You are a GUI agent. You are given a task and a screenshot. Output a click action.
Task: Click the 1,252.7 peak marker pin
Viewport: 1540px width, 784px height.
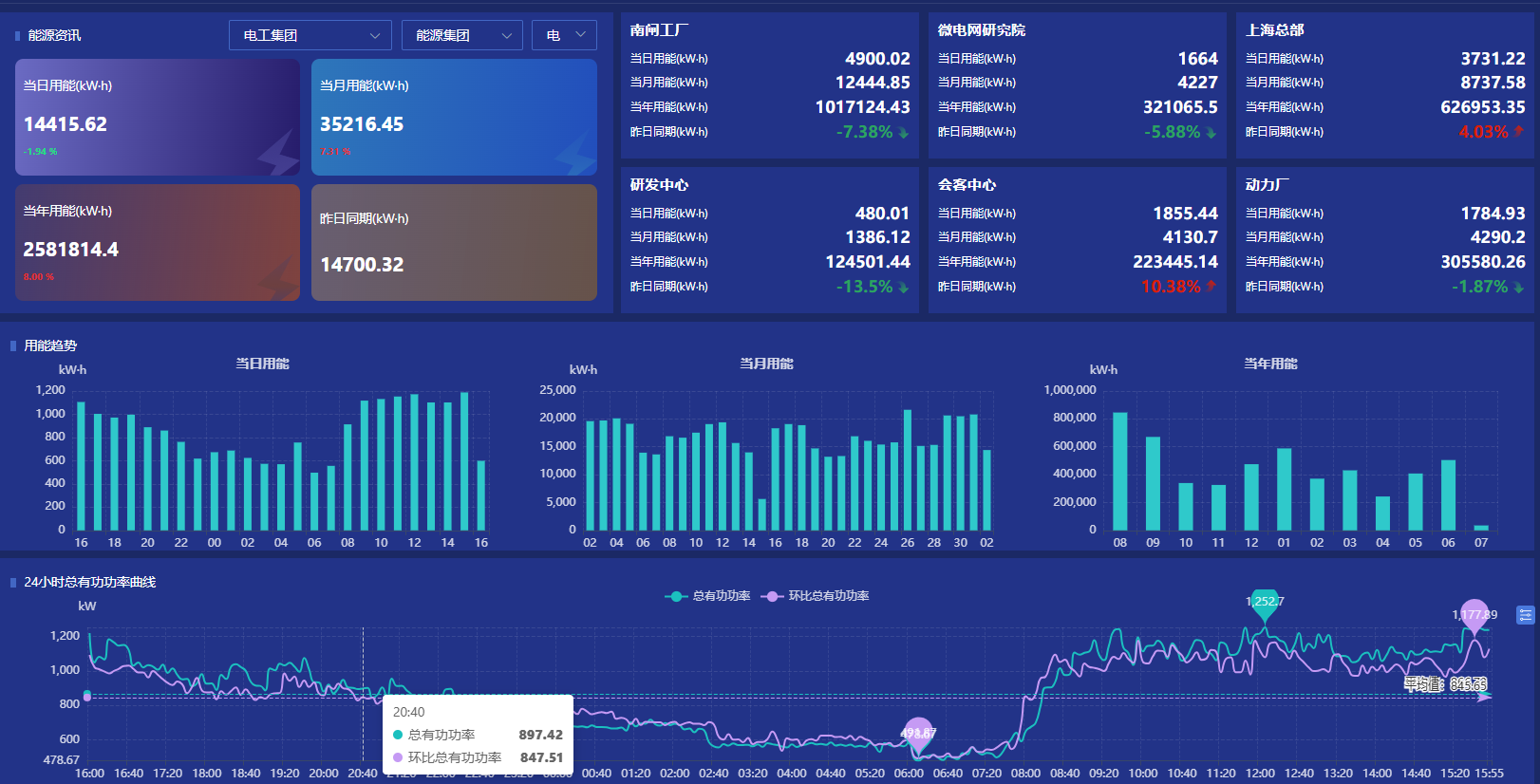(1265, 605)
